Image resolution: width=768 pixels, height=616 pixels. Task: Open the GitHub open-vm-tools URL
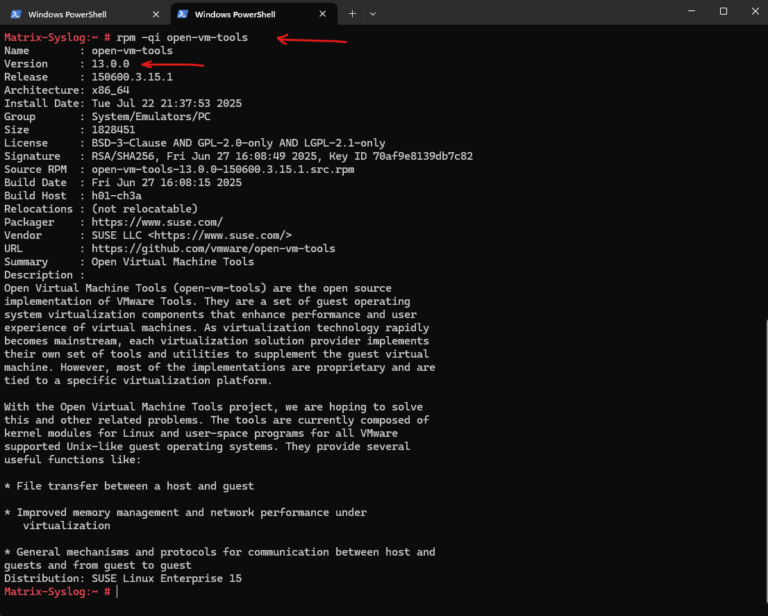[x=213, y=248]
